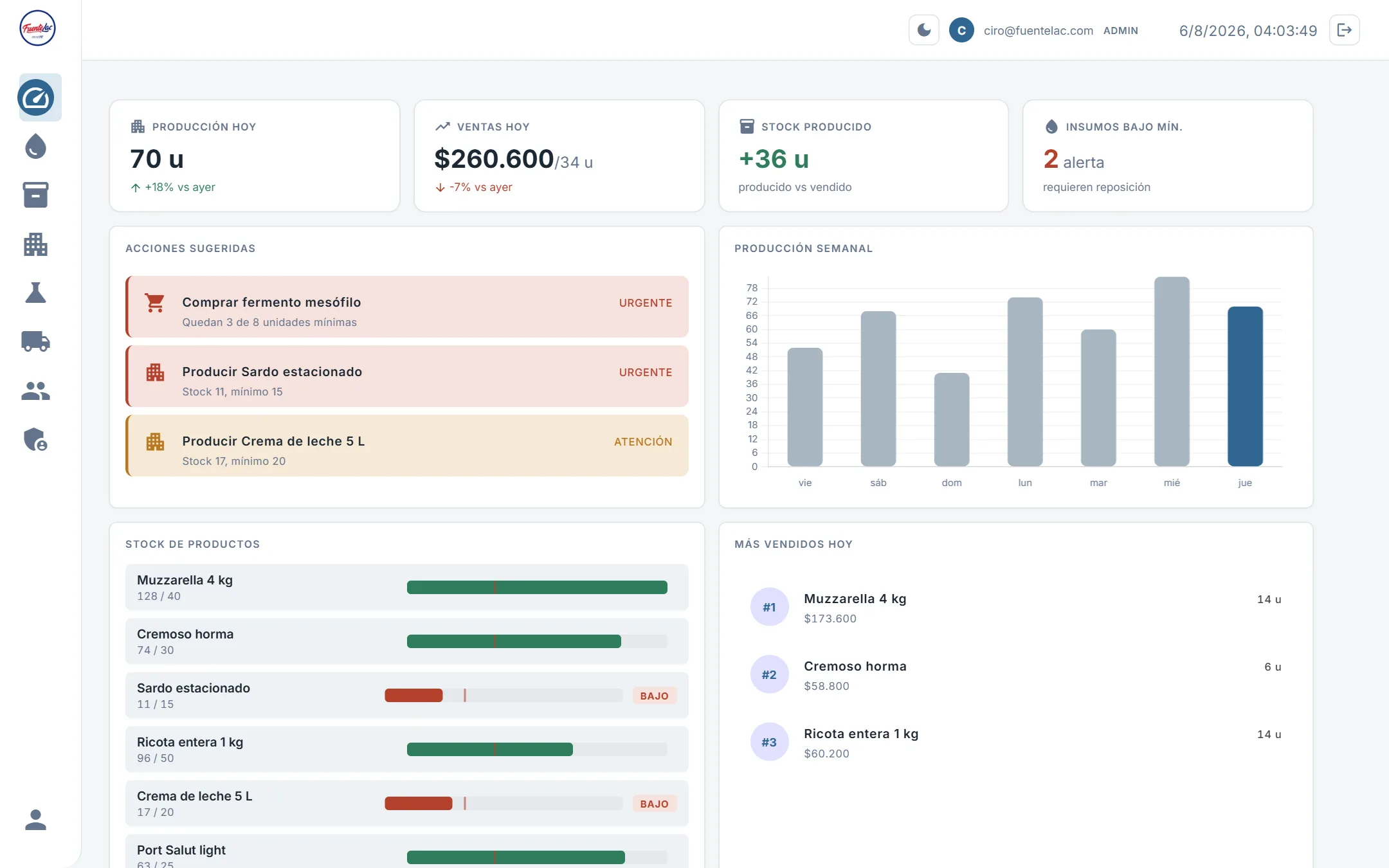The width and height of the screenshot is (1389, 868).
Task: Click the vie bar in weekly production chart
Action: point(805,407)
